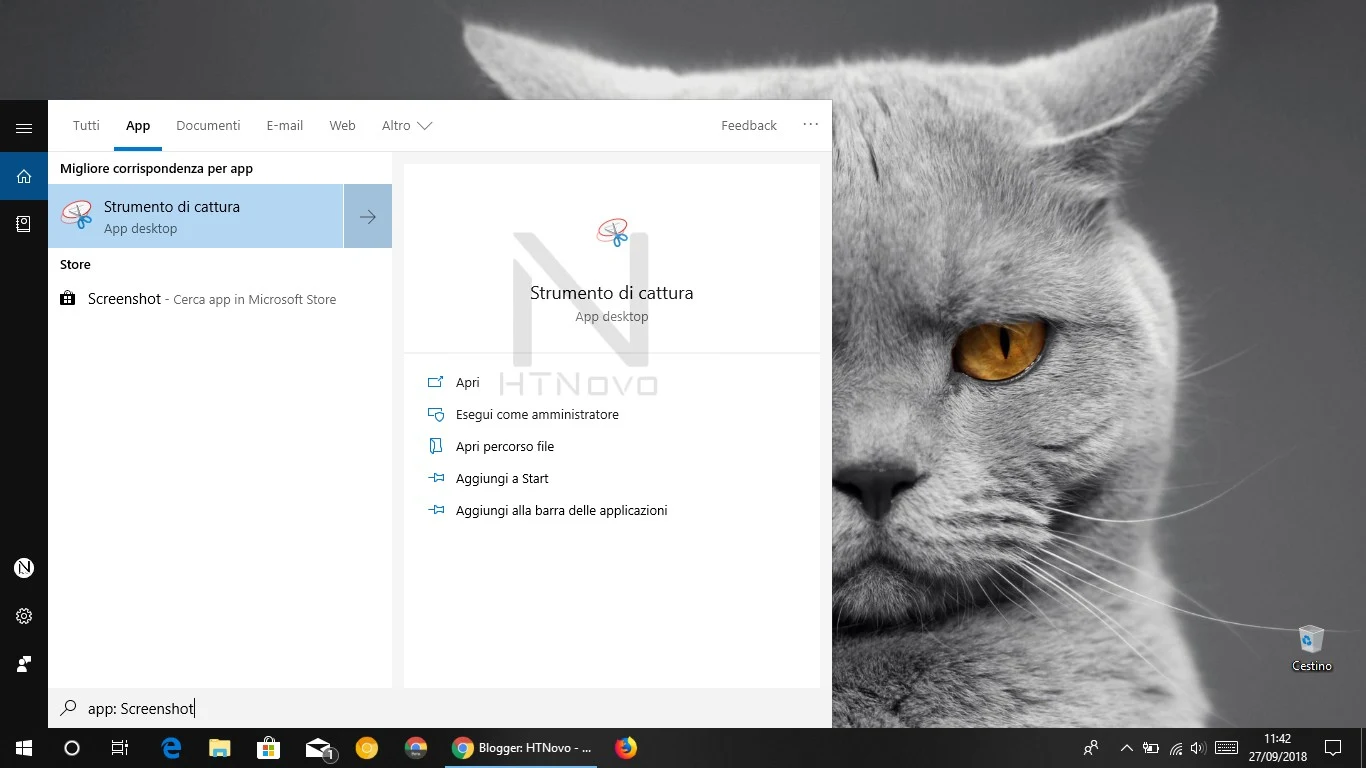Open the touch keyboard icon
Viewport: 1366px width, 768px height.
(1226, 748)
